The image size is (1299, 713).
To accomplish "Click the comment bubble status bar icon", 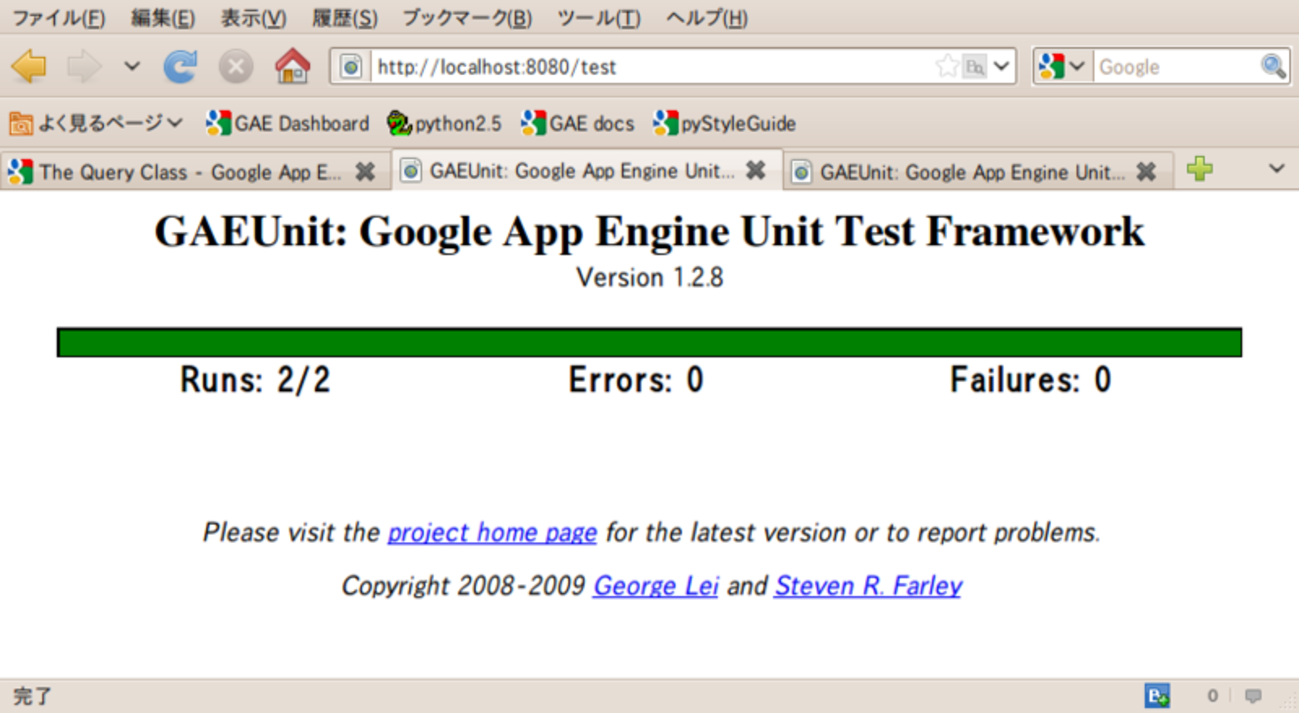I will [x=1253, y=696].
